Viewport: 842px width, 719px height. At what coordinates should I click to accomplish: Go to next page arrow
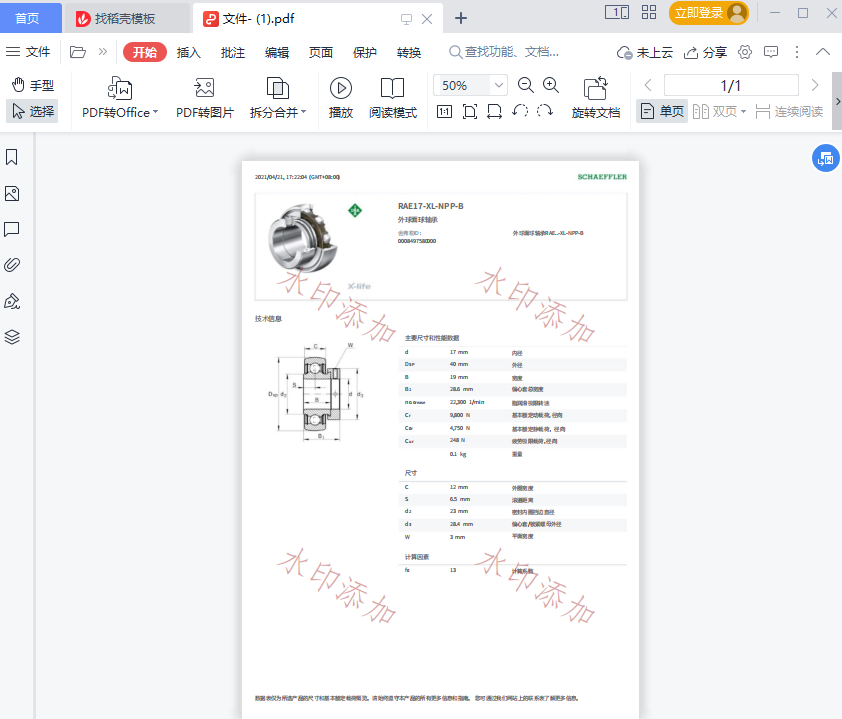tap(815, 85)
